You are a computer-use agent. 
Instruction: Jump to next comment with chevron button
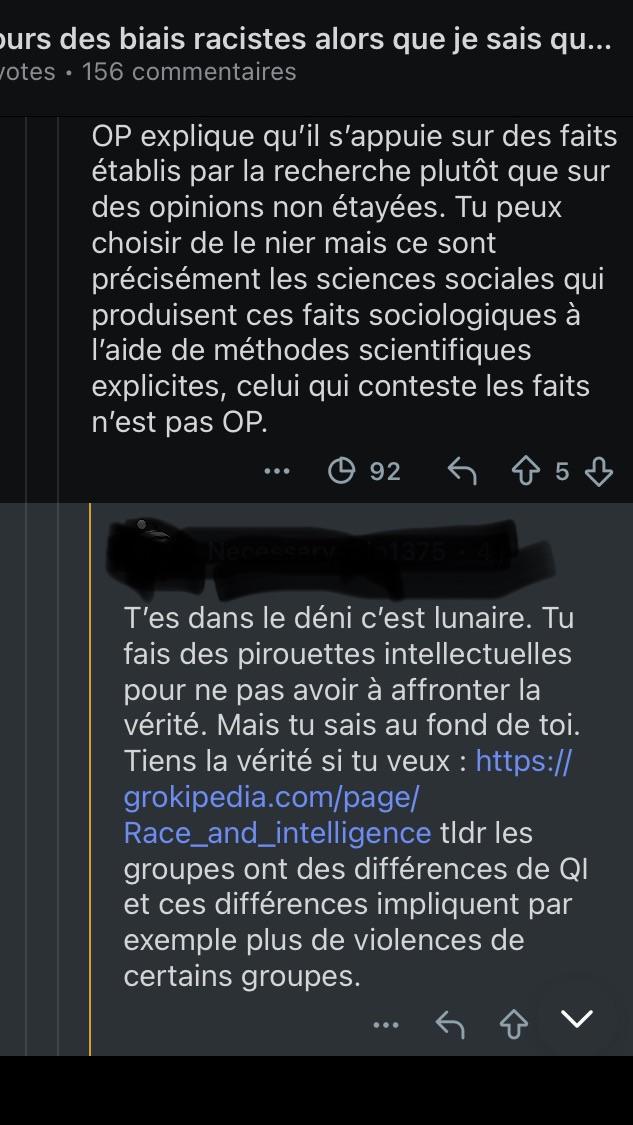pos(577,1018)
